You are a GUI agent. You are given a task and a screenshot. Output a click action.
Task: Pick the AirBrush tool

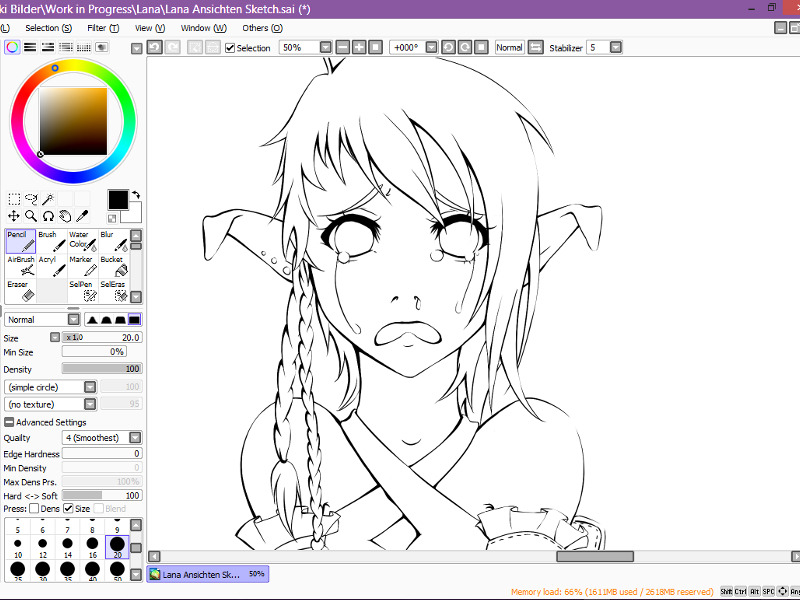[x=21, y=266]
